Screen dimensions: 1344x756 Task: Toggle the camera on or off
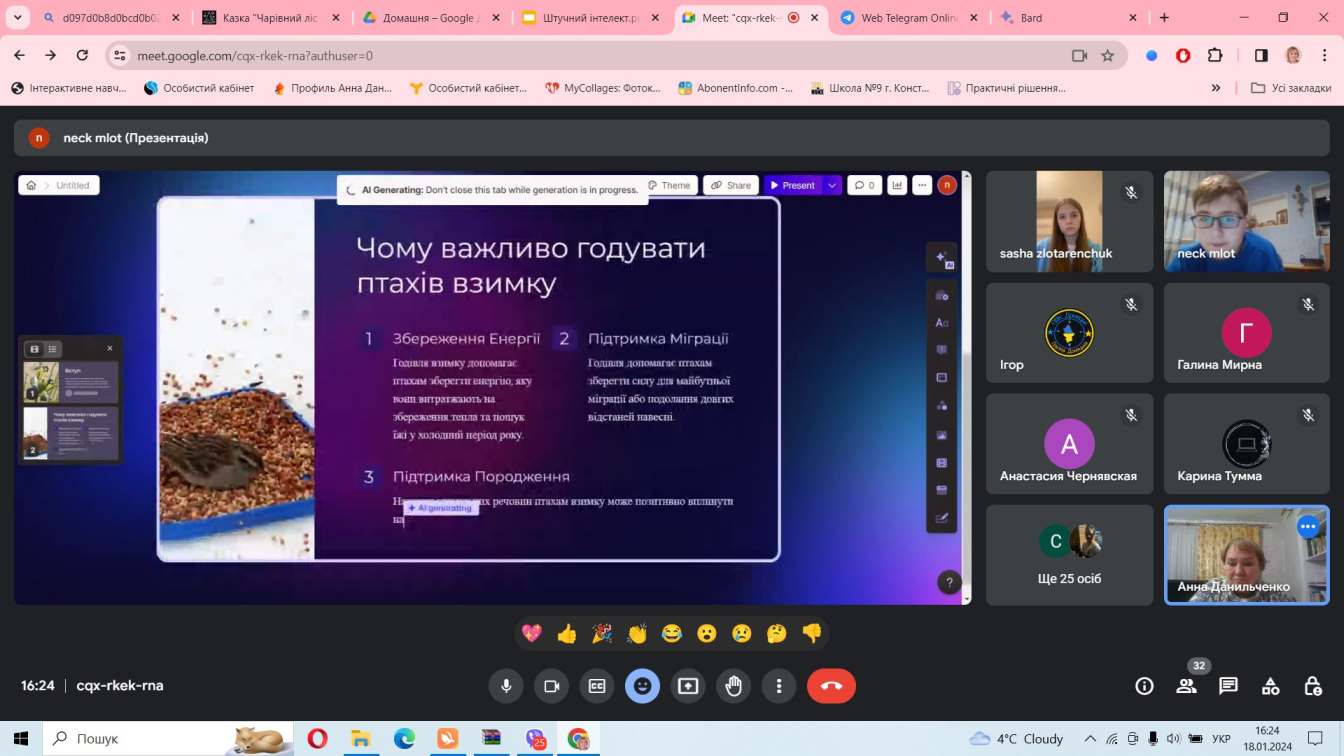coord(551,686)
